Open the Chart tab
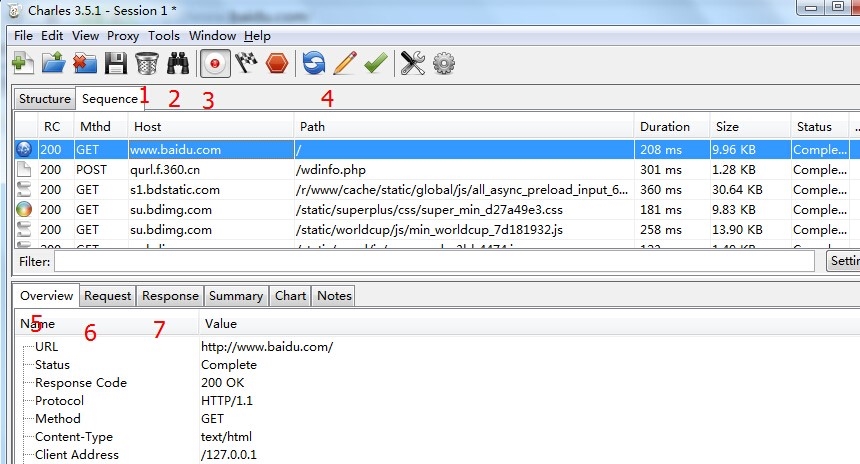 tap(290, 296)
